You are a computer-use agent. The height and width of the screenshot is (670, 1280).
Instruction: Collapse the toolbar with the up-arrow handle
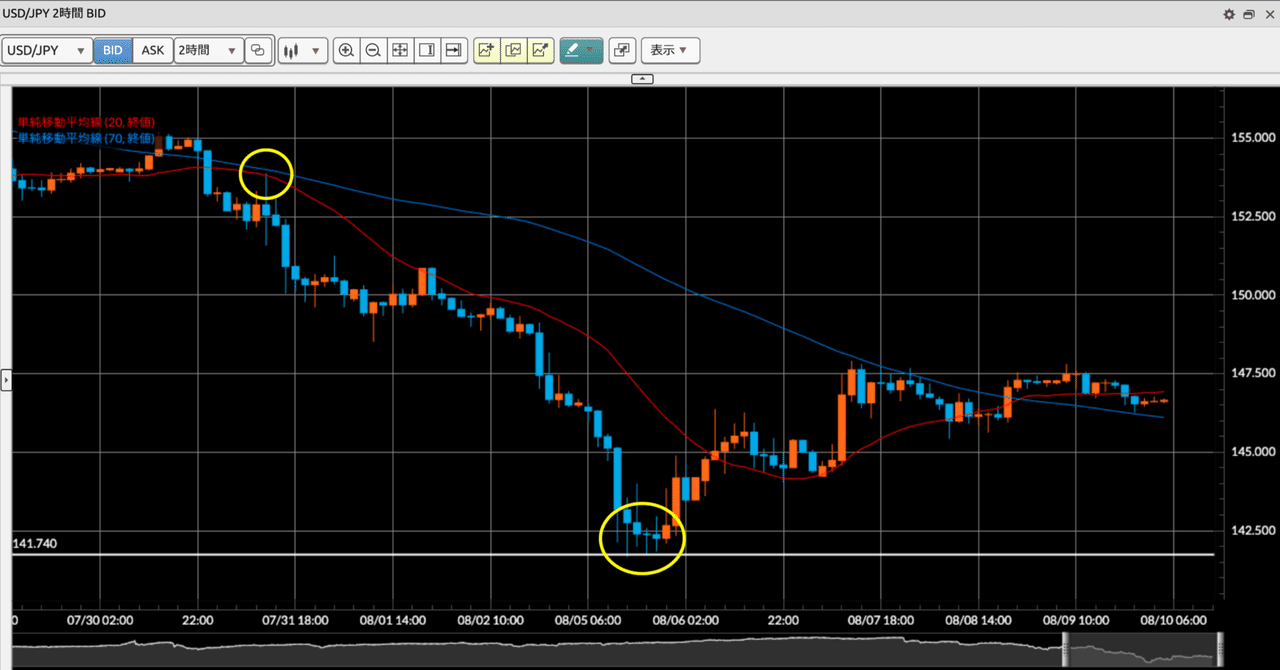click(643, 78)
